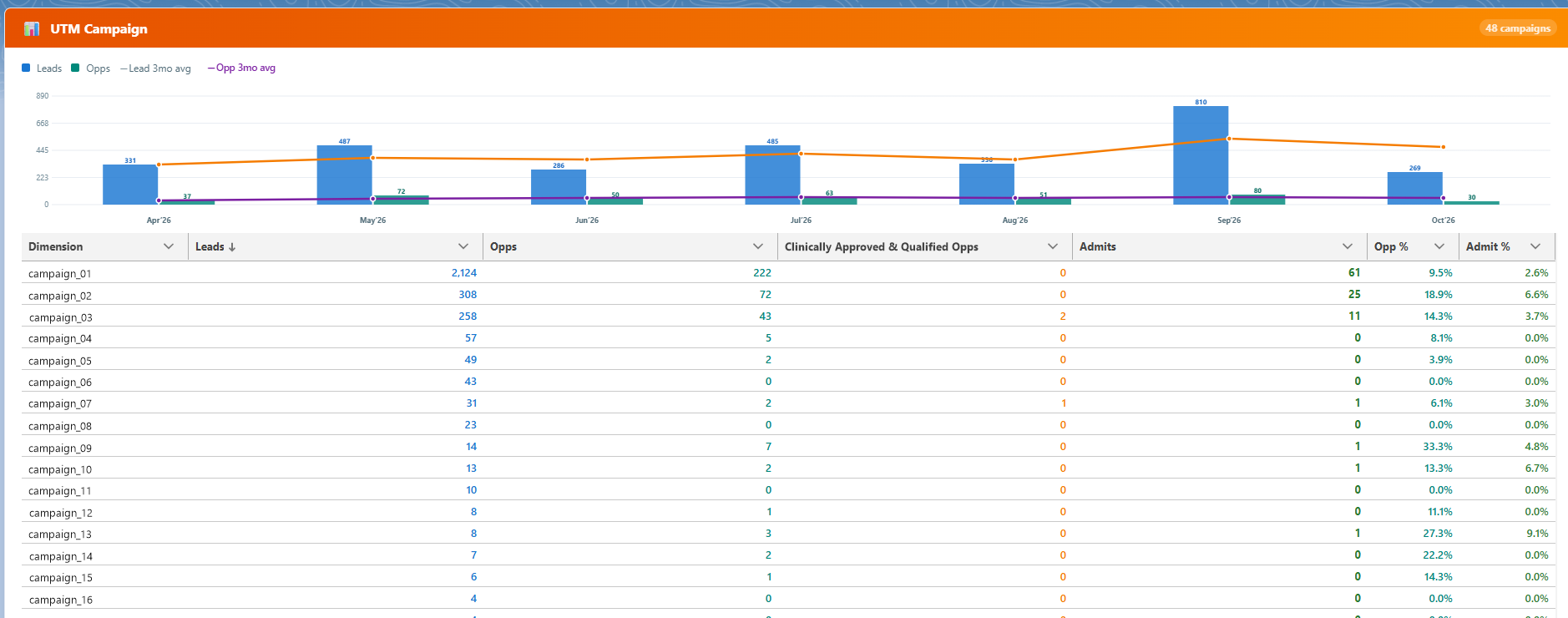Select the campaign_02 row name
The image size is (1568, 618).
point(60,296)
